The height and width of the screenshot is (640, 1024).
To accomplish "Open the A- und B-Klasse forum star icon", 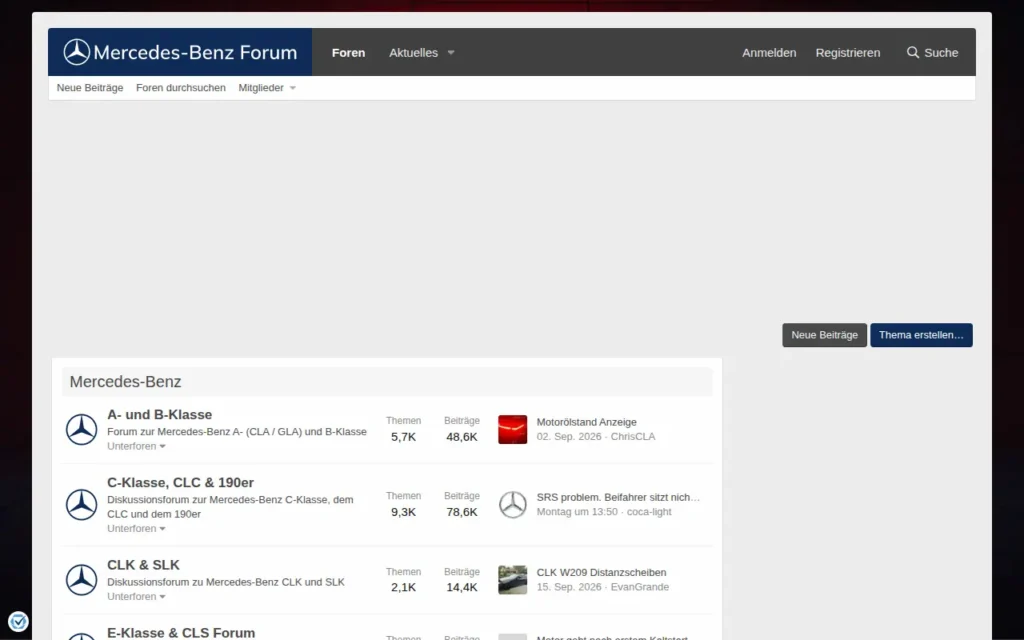I will 82,430.
